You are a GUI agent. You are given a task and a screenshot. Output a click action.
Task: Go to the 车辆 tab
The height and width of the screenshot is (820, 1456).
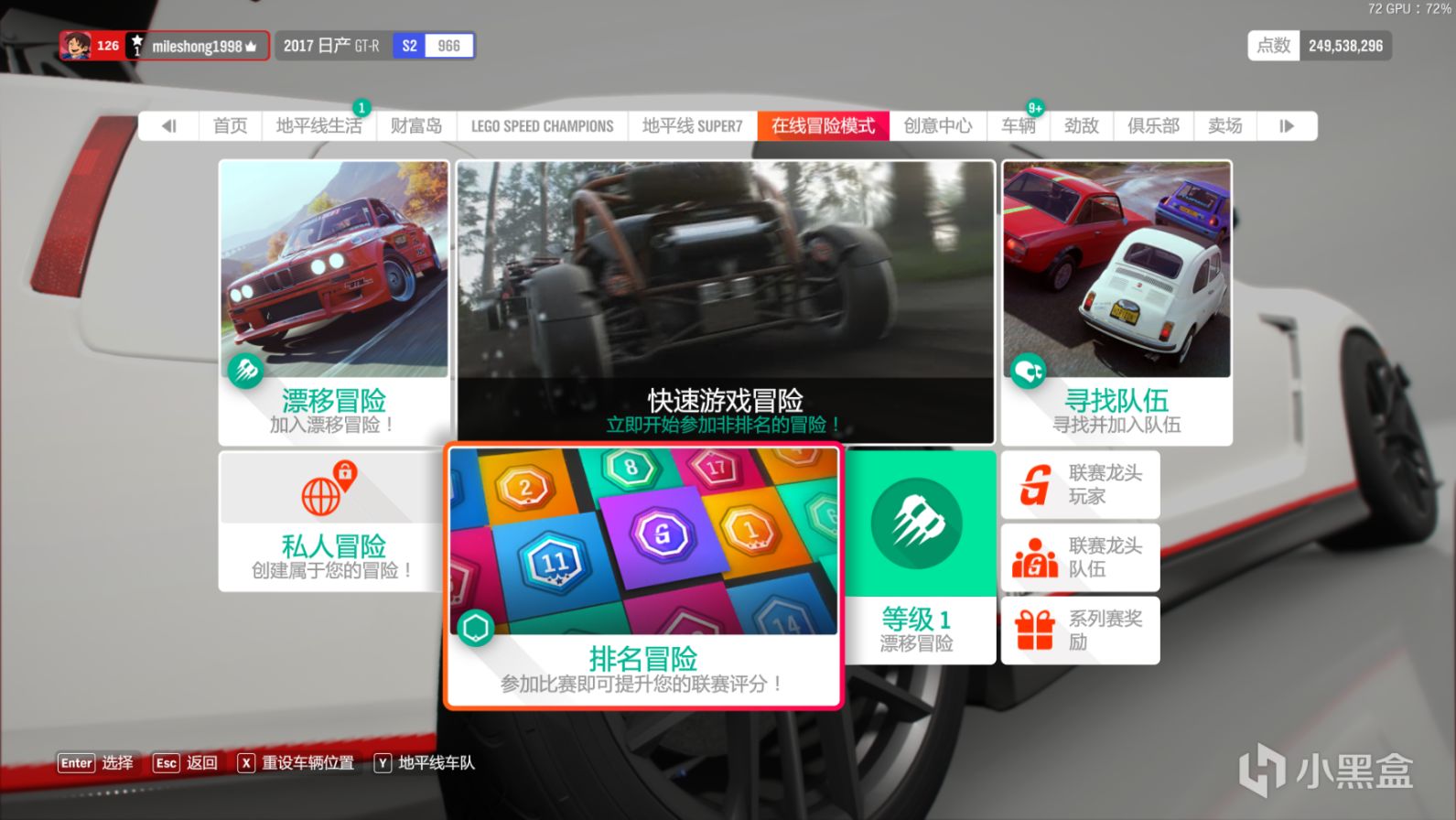(1019, 126)
